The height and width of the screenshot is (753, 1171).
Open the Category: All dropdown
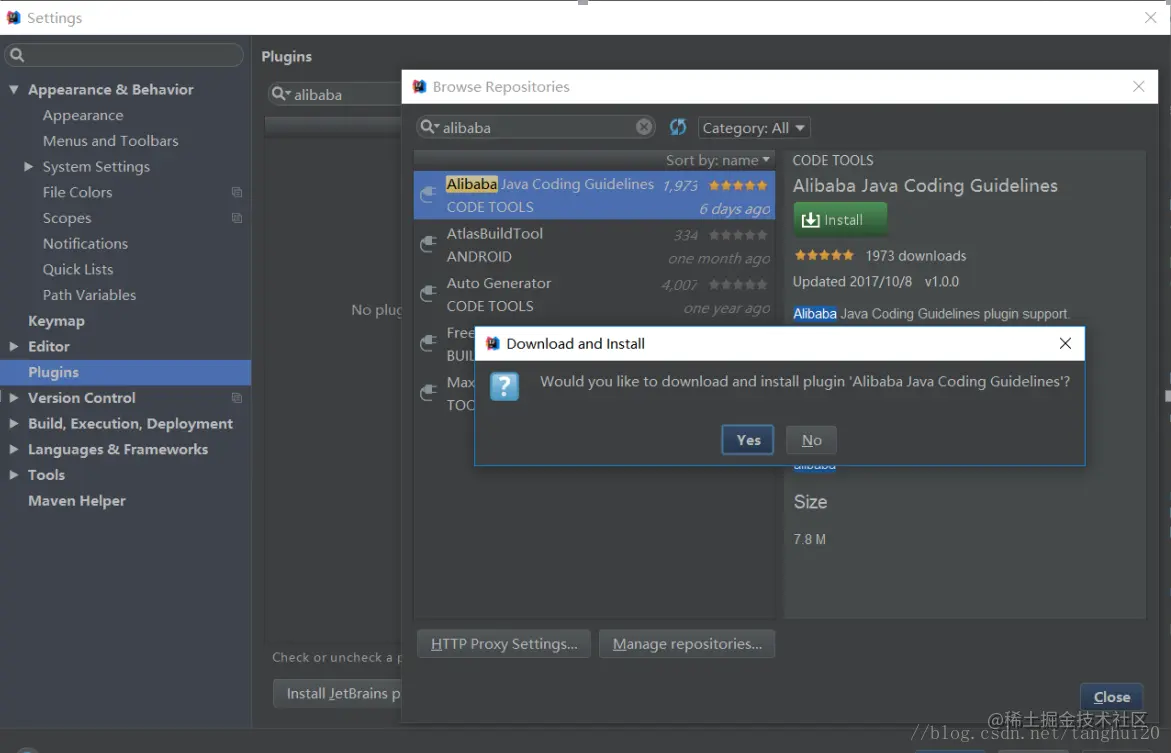[754, 128]
